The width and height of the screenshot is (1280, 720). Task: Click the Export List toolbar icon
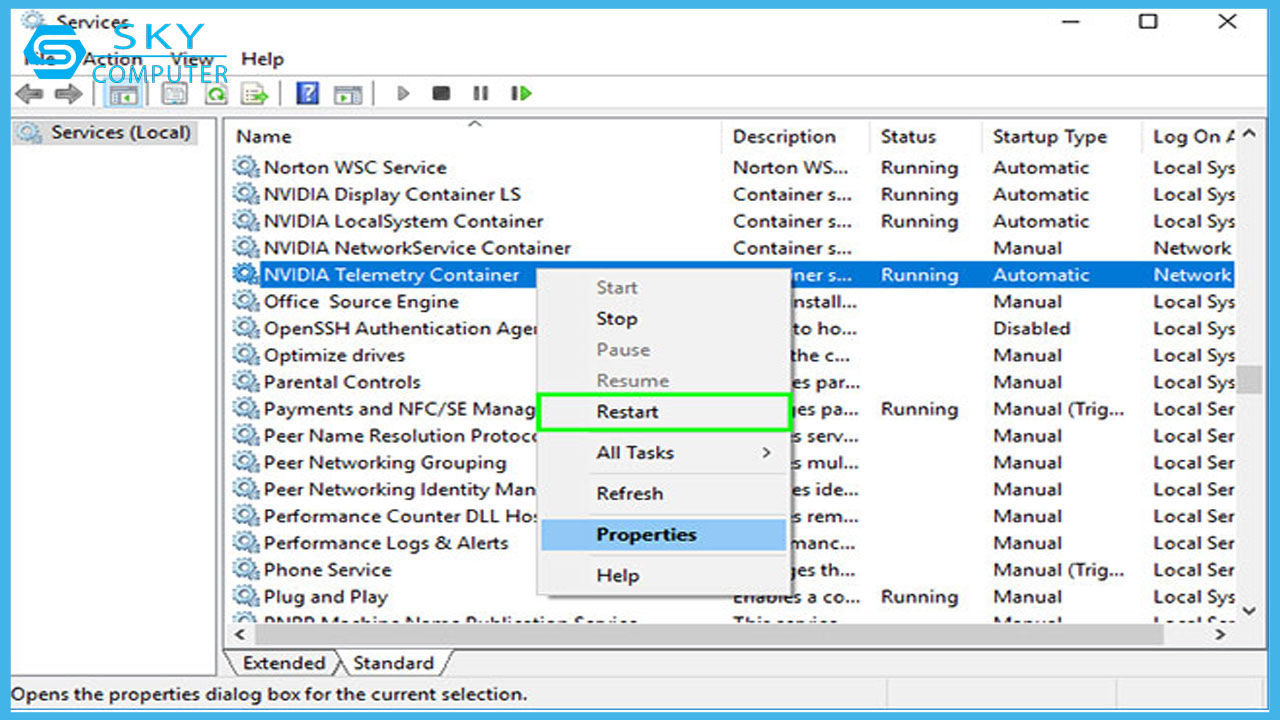pos(253,93)
